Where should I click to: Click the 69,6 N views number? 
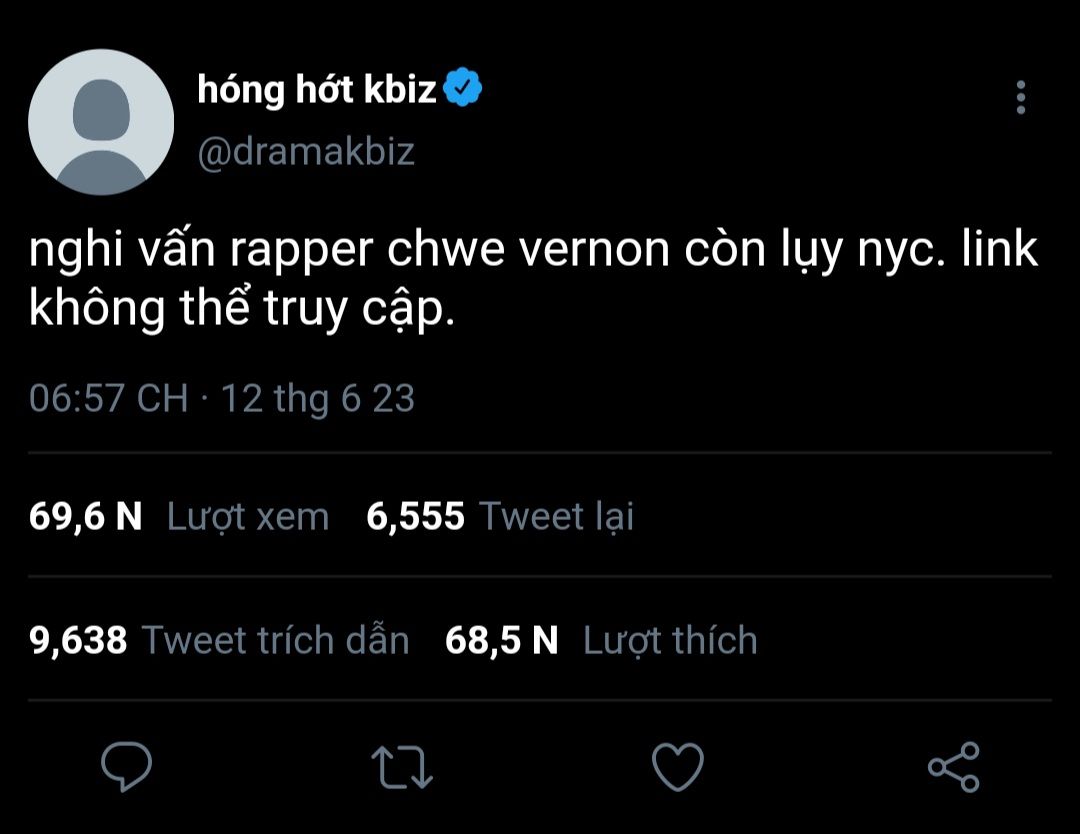(86, 516)
